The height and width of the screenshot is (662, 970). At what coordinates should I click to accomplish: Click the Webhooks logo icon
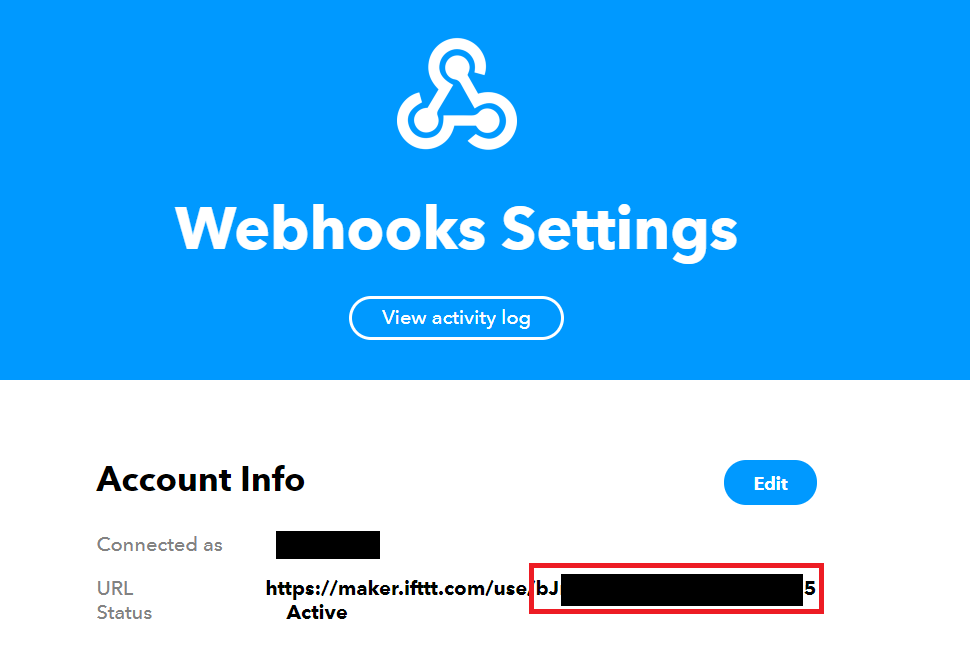pyautogui.click(x=457, y=94)
